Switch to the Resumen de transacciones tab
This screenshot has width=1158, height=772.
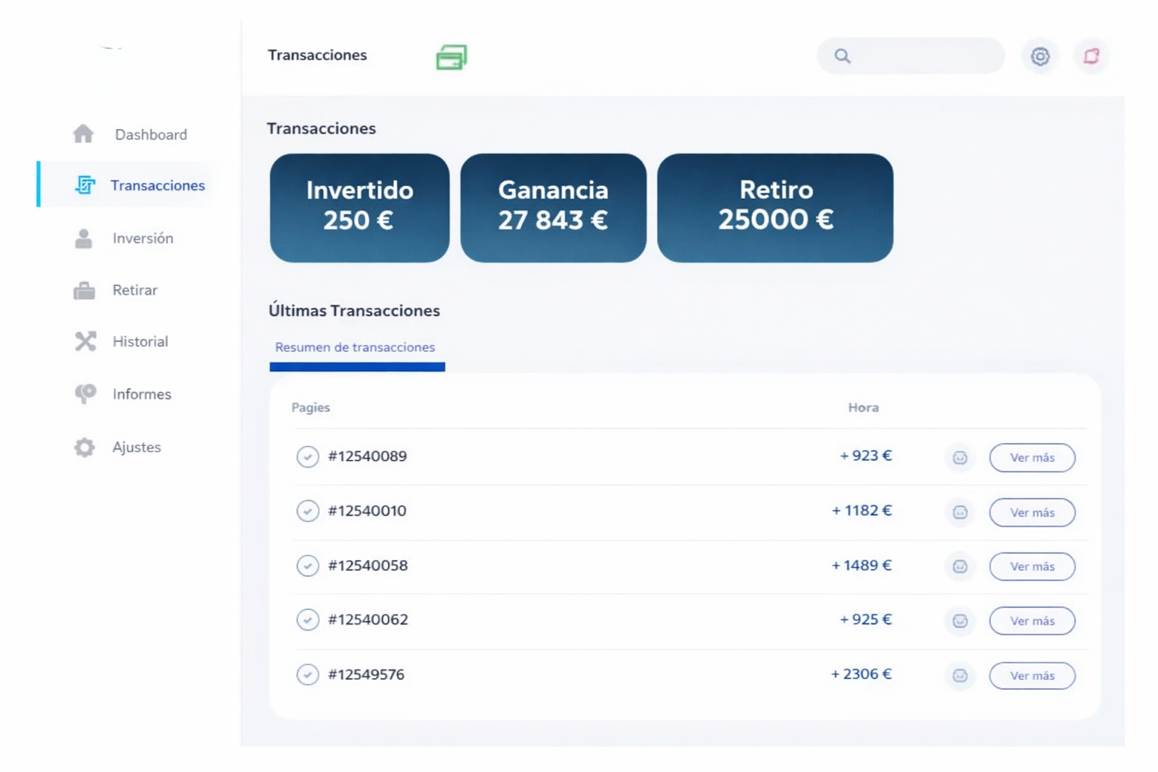(356, 346)
